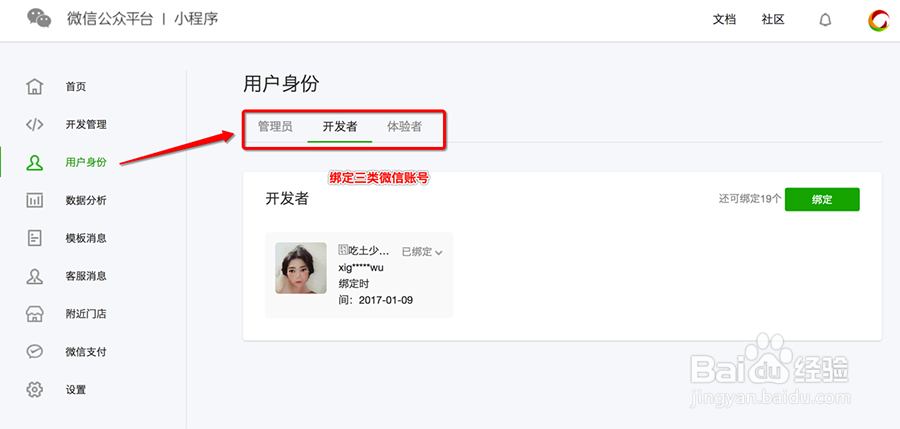Image resolution: width=900 pixels, height=429 pixels.
Task: Open the 文档 link in header
Action: 724,20
